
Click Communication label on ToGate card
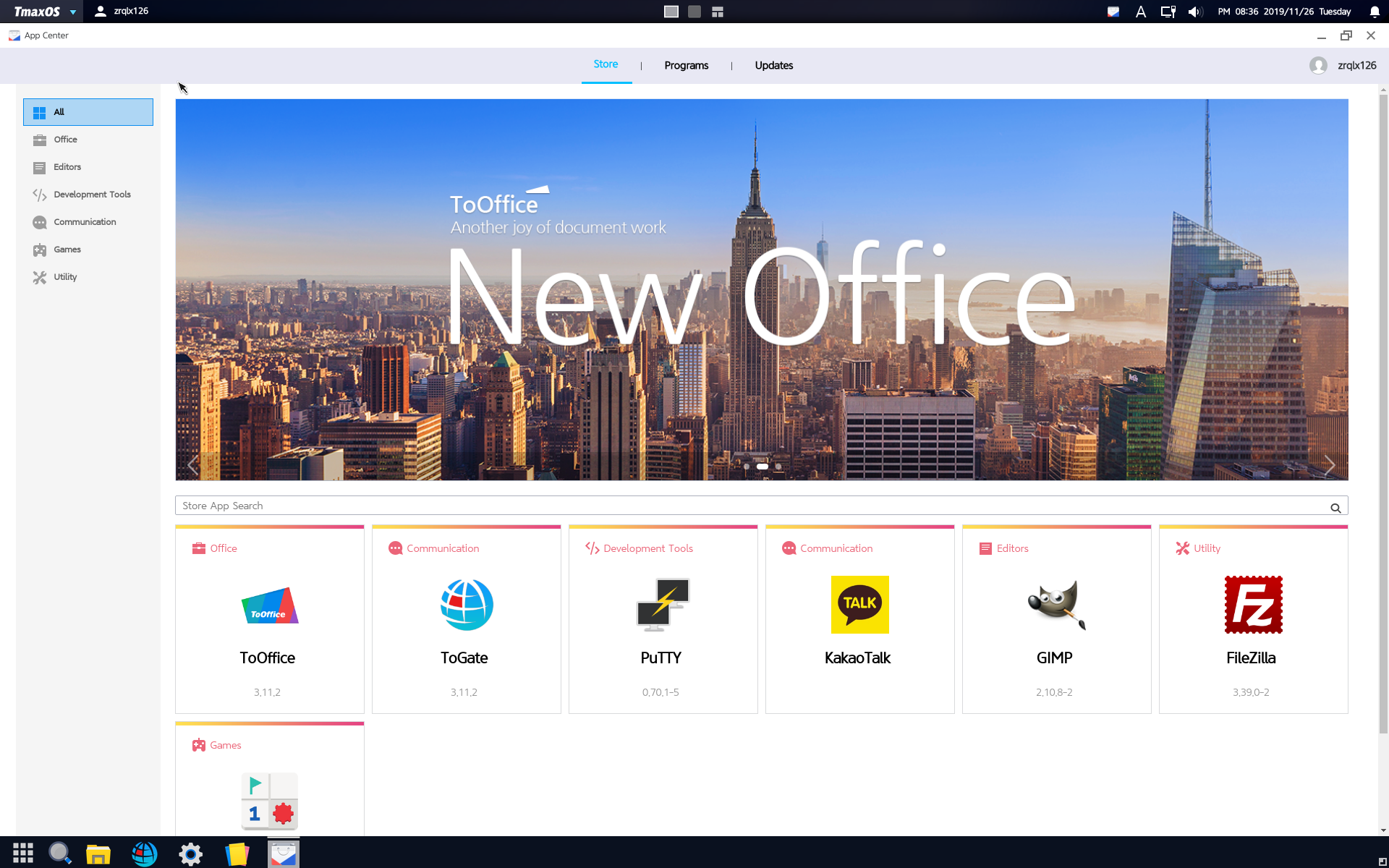coord(443,548)
